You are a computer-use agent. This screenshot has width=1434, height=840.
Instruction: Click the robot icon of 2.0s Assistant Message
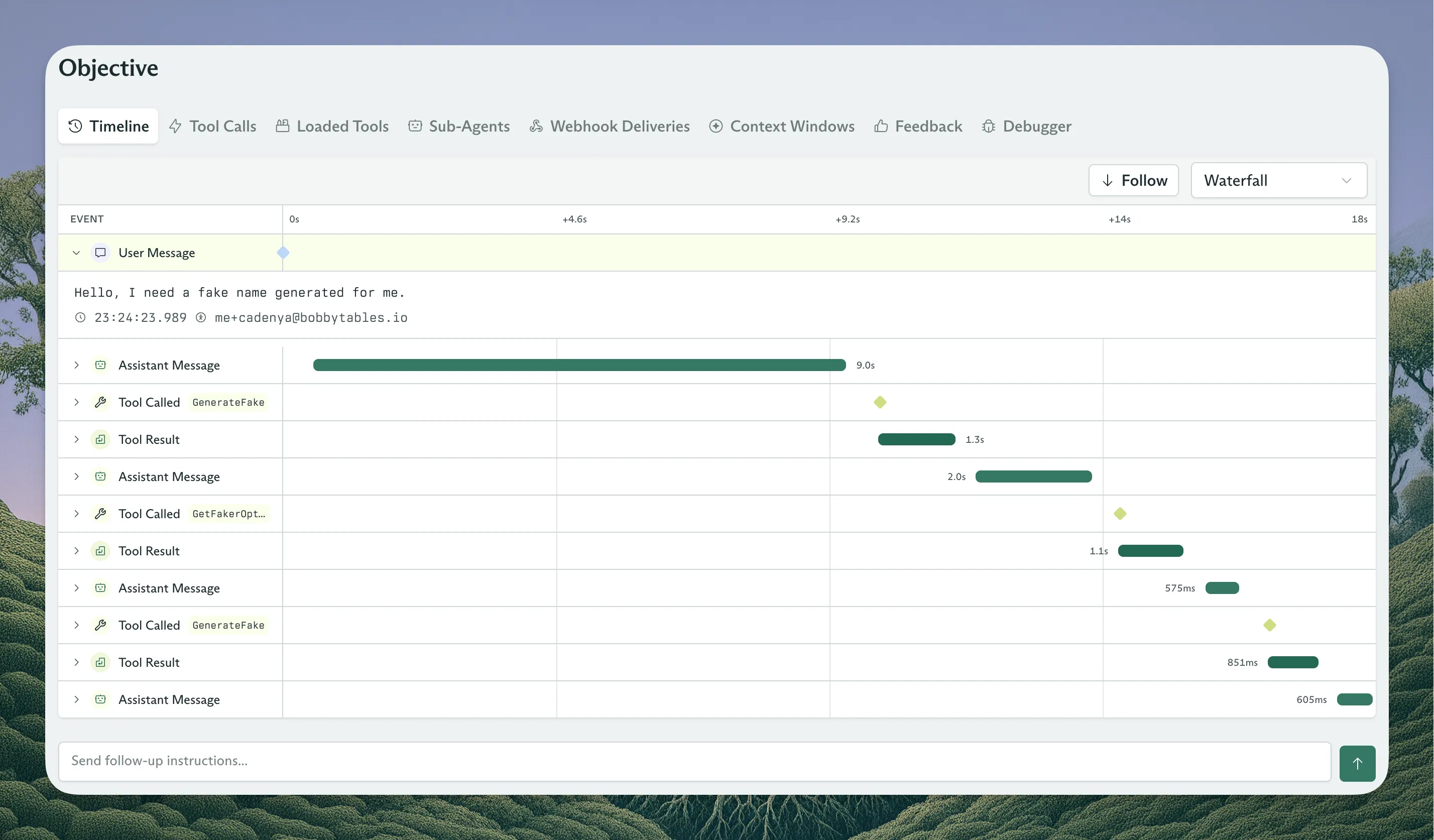101,476
